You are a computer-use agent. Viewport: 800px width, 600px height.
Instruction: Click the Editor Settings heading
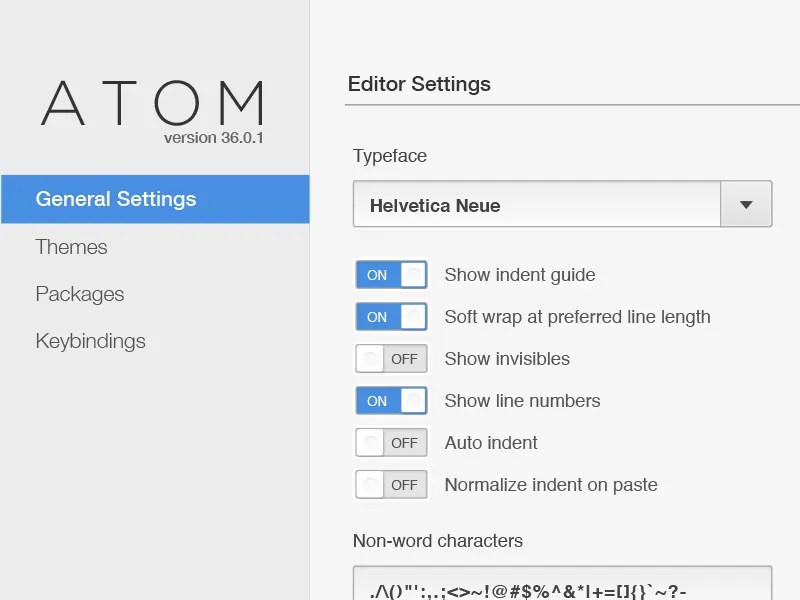coord(419,84)
